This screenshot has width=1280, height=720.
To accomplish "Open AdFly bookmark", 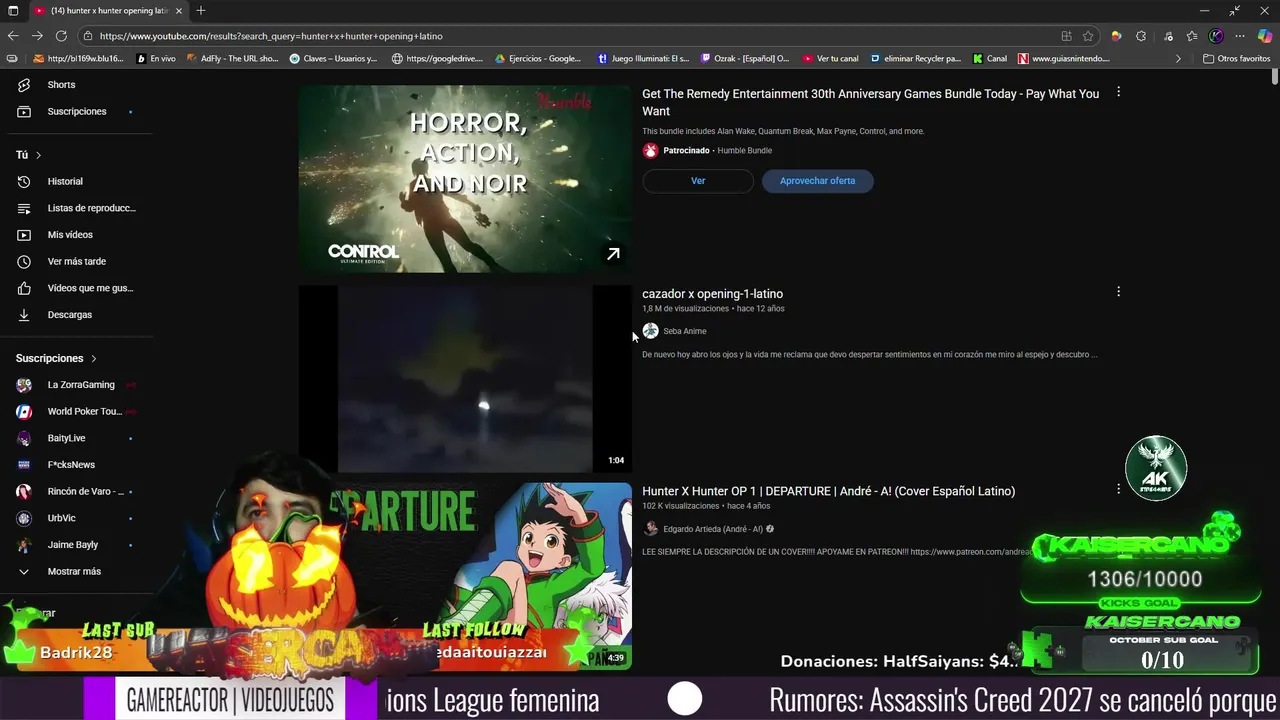I will coord(232,59).
